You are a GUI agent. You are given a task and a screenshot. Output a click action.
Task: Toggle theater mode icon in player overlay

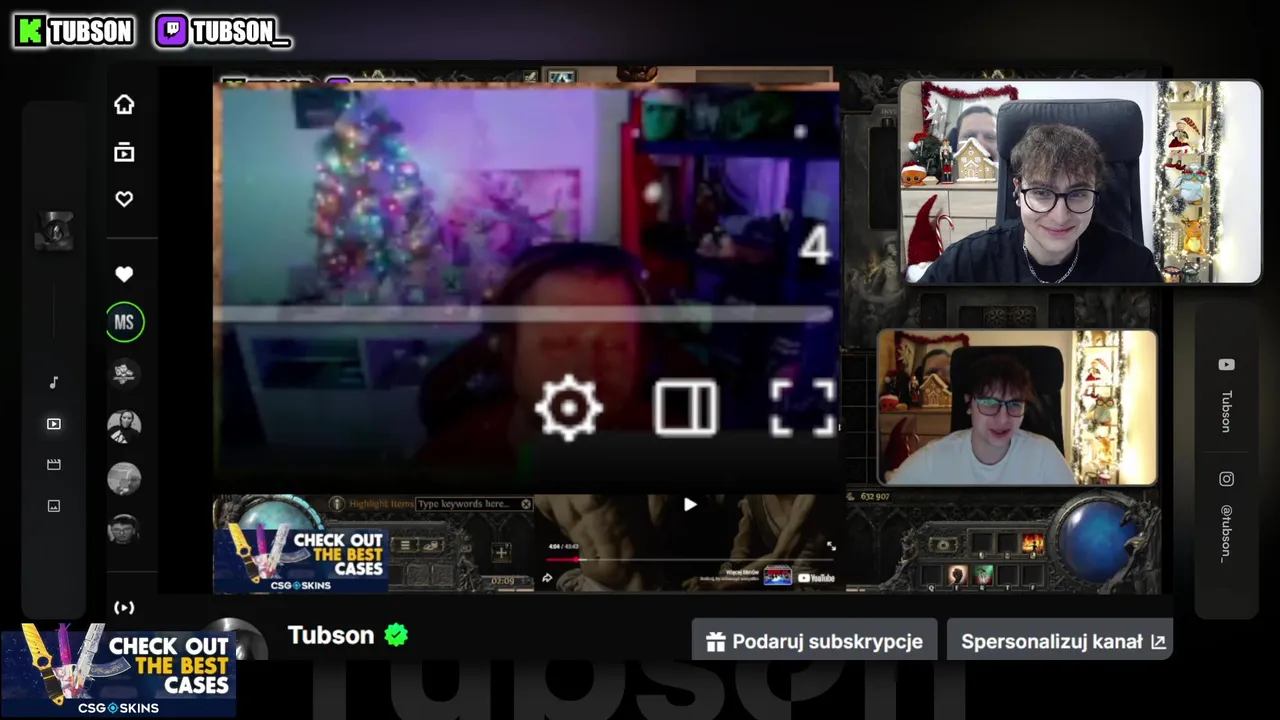[x=686, y=408]
